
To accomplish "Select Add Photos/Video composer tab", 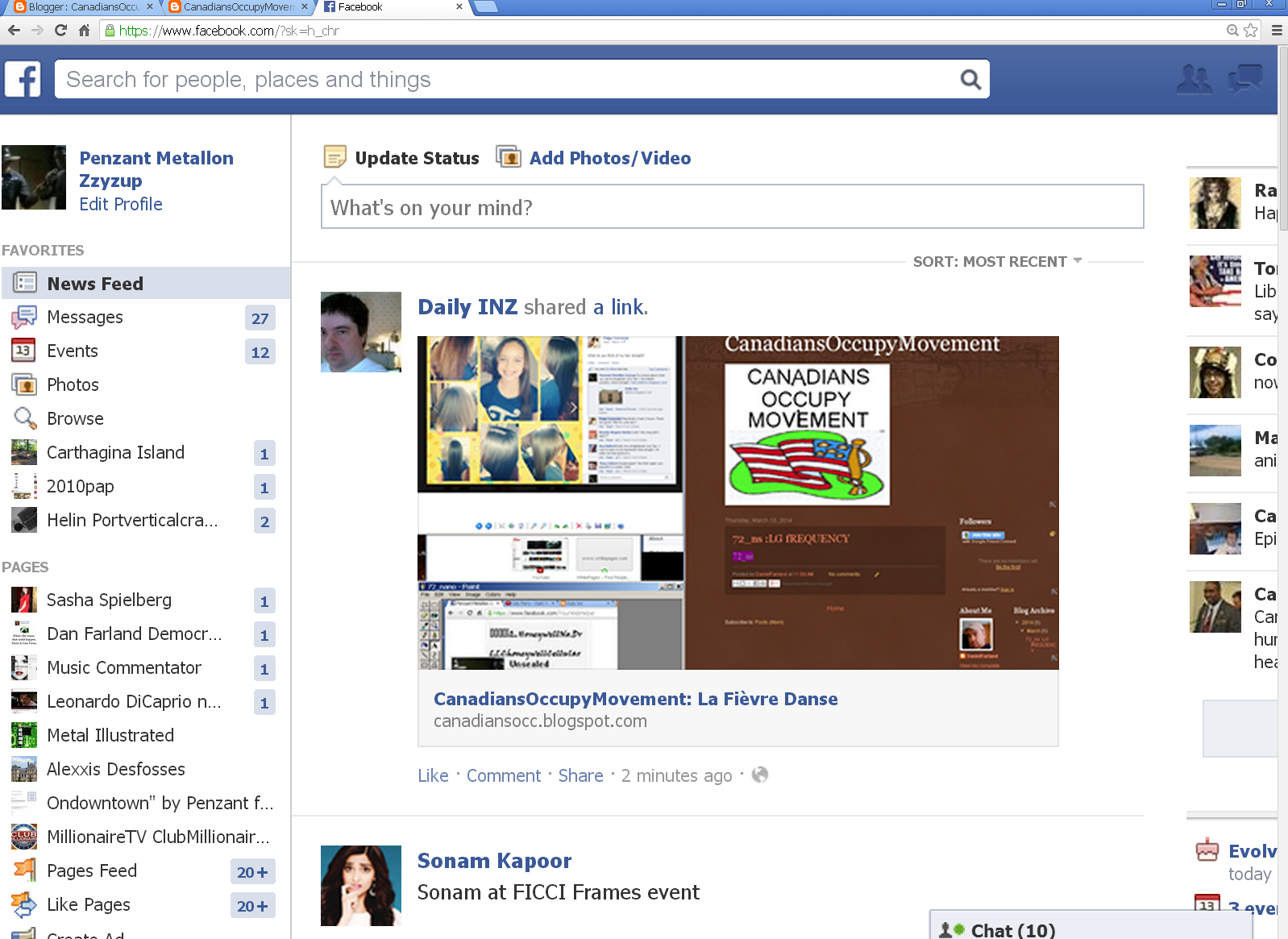I will (594, 157).
